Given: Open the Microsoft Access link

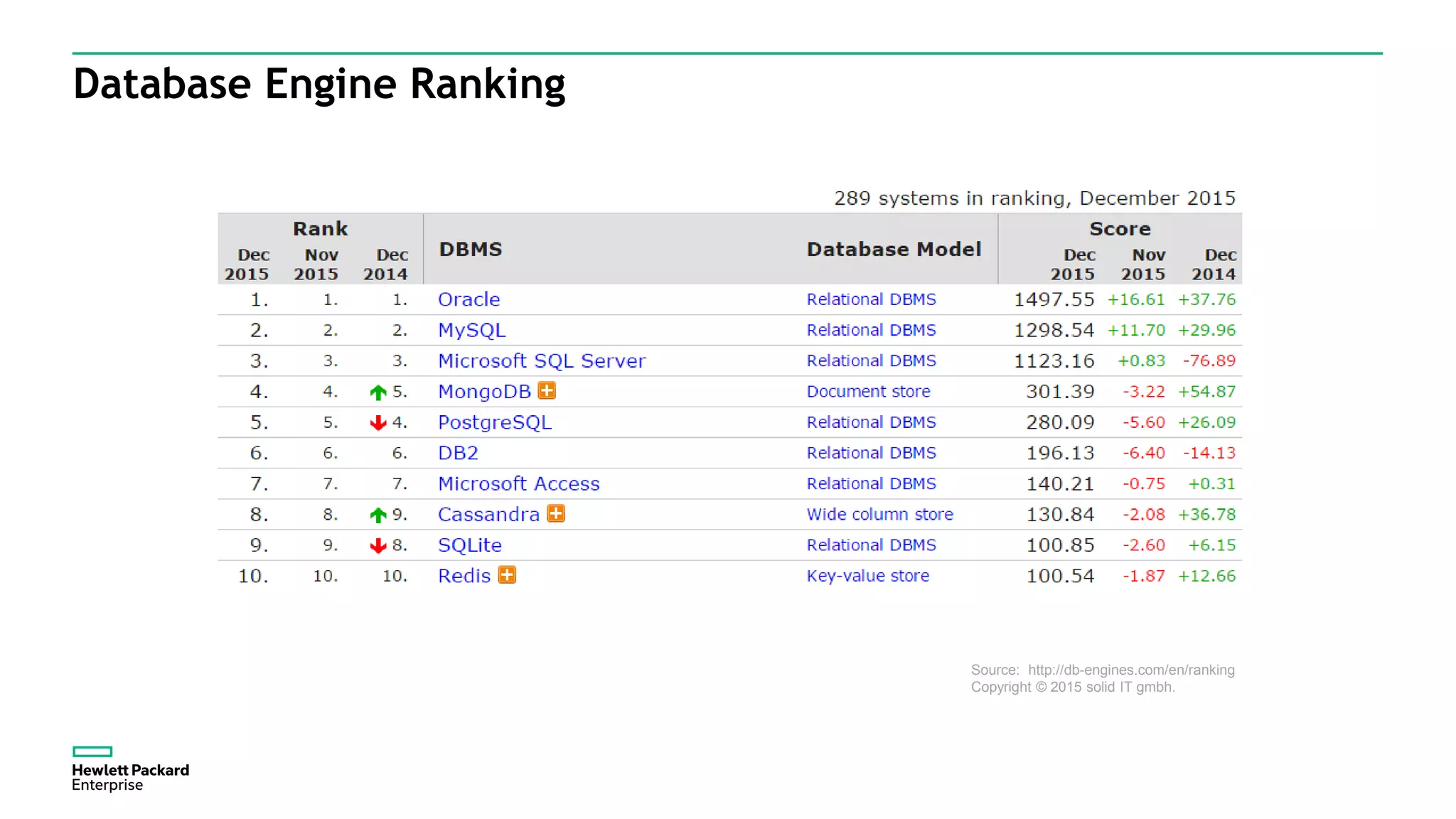Looking at the screenshot, I should [x=519, y=483].
